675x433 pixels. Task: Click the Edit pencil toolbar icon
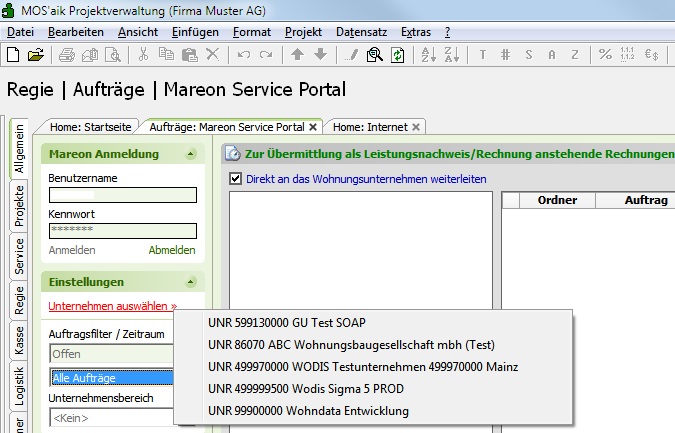(352, 55)
